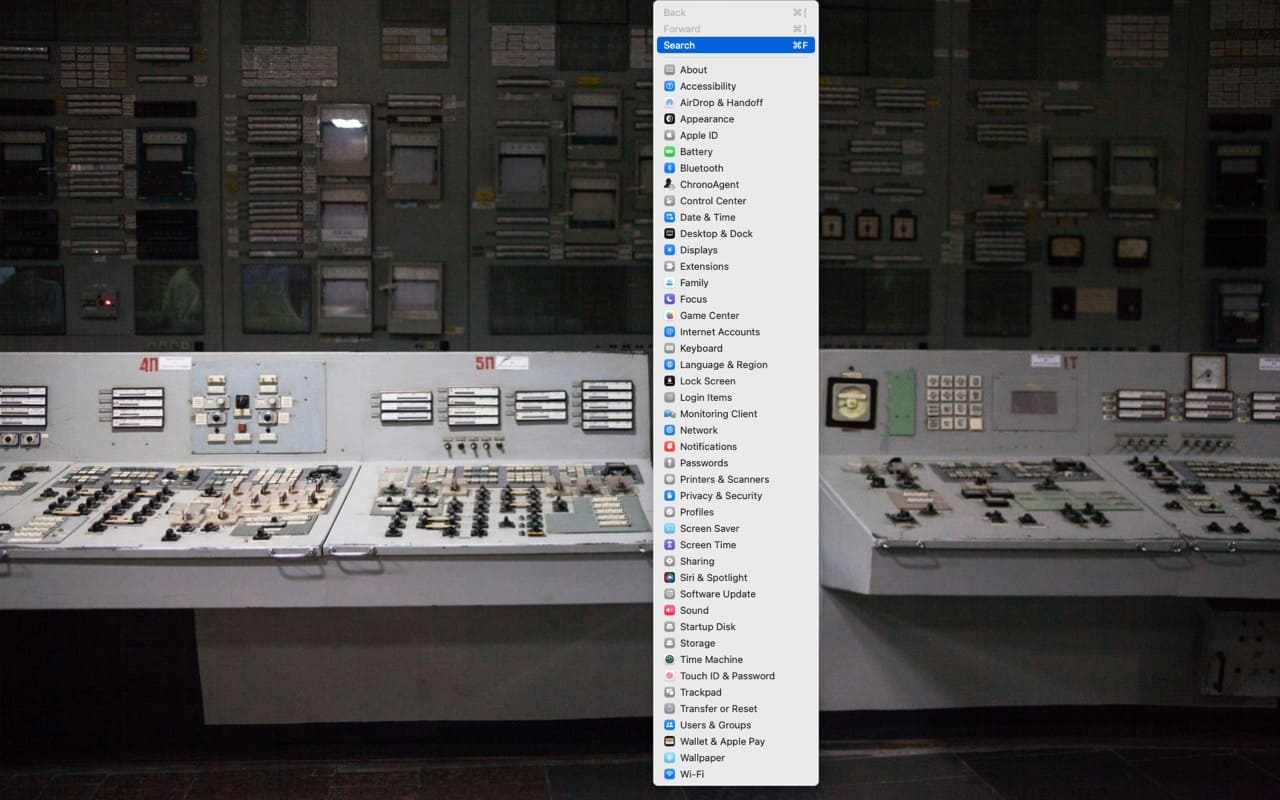The height and width of the screenshot is (800, 1280).
Task: Click the Battery icon
Action: point(668,151)
